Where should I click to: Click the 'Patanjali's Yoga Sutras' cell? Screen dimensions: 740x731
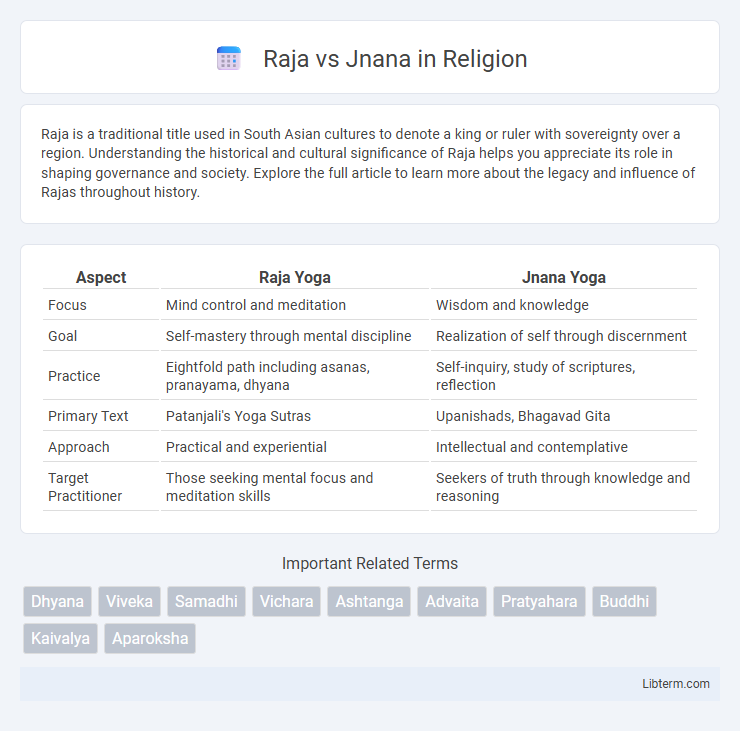[295, 416]
